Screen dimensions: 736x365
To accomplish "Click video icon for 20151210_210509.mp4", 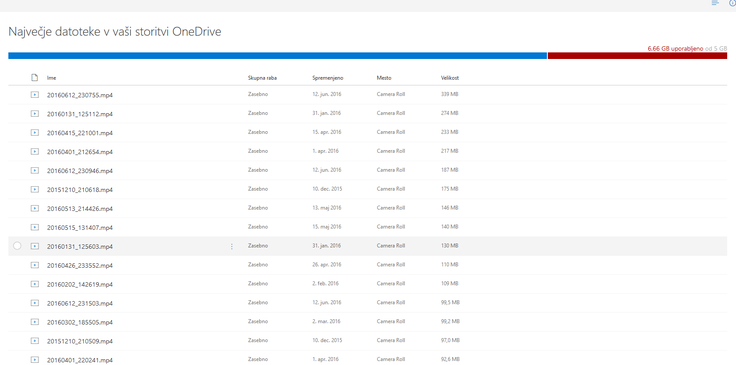I will pyautogui.click(x=34, y=341).
